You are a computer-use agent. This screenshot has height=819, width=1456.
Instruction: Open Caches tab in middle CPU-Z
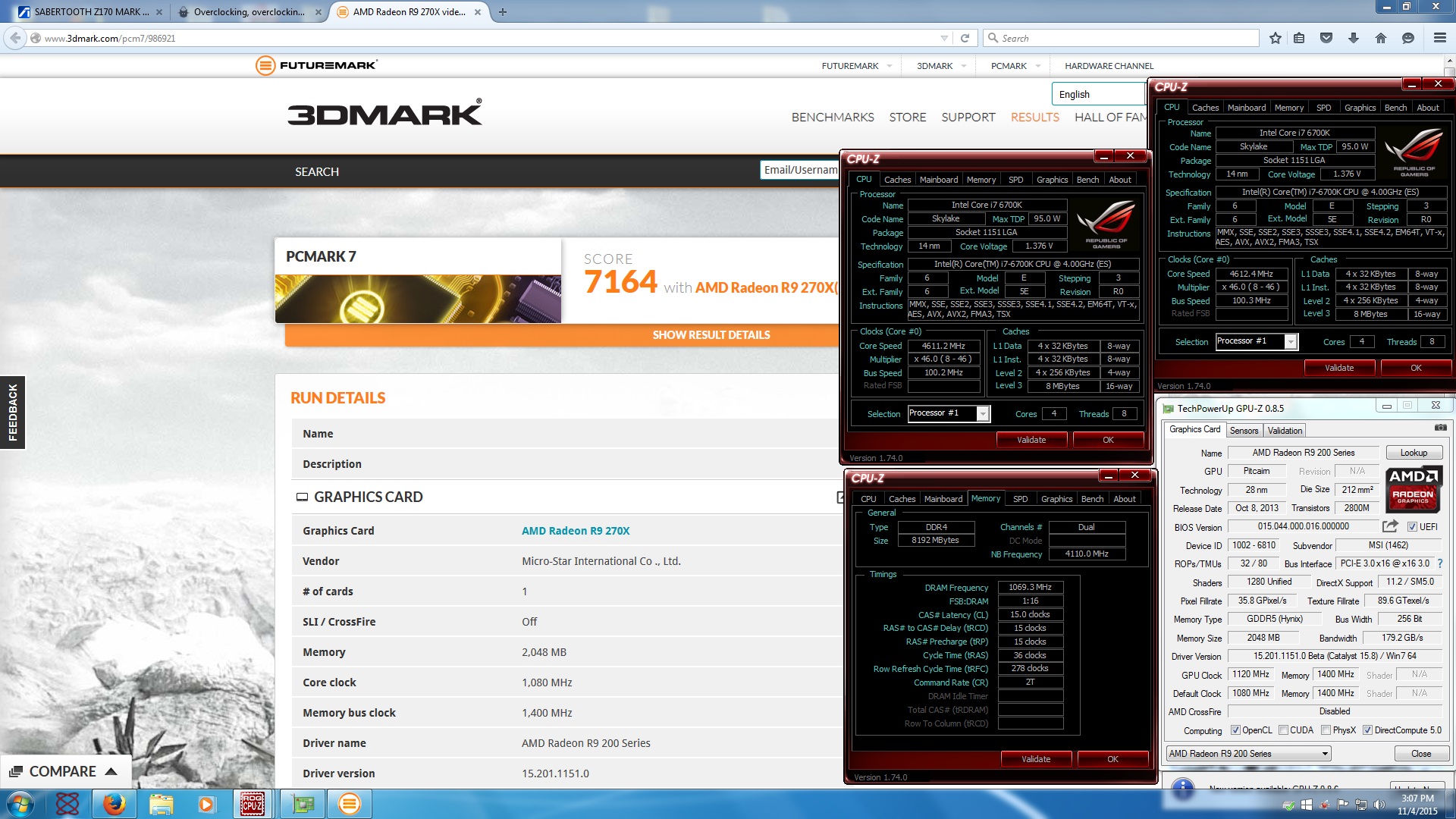(897, 180)
